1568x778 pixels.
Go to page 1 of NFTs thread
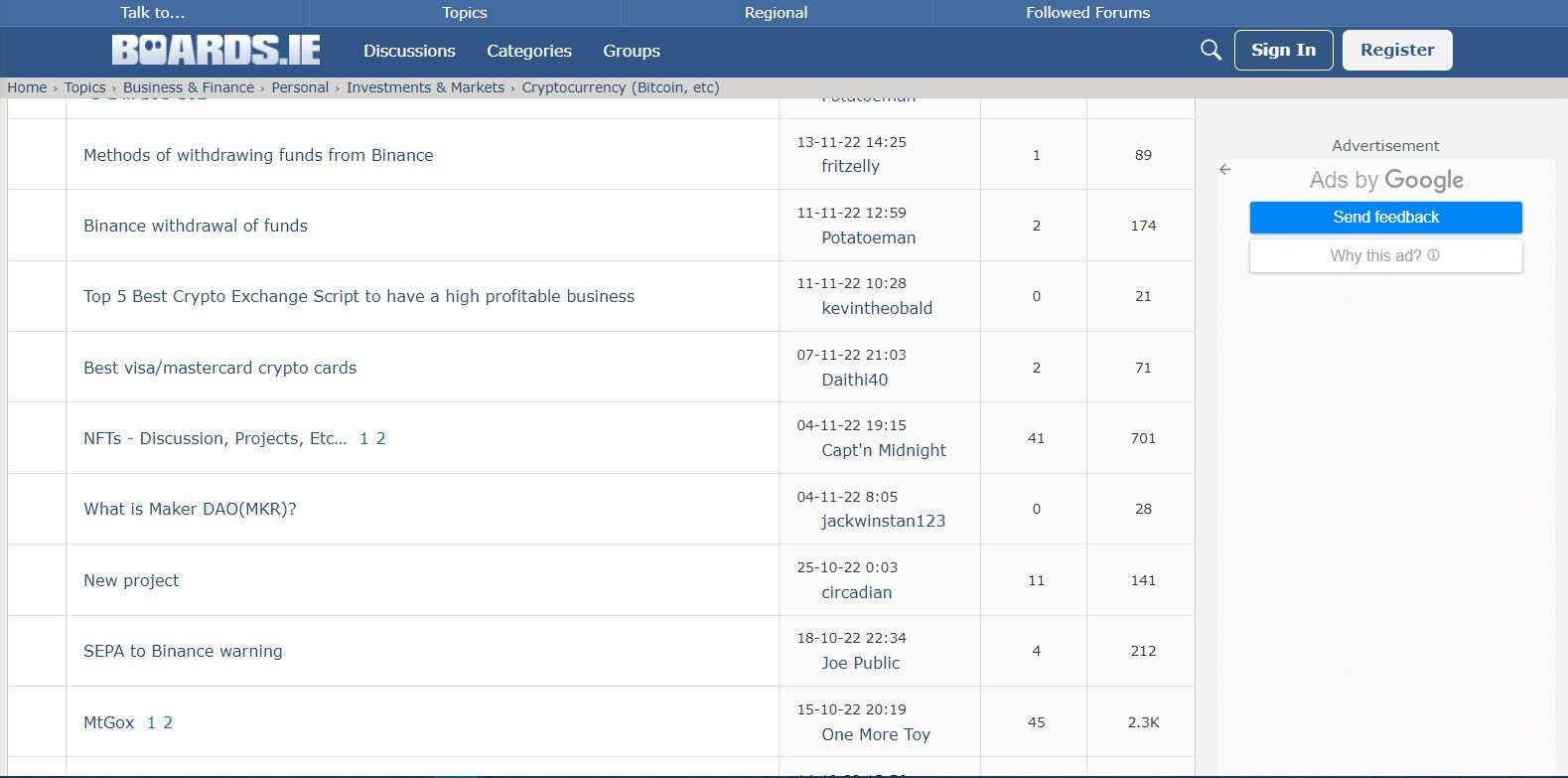tap(364, 438)
